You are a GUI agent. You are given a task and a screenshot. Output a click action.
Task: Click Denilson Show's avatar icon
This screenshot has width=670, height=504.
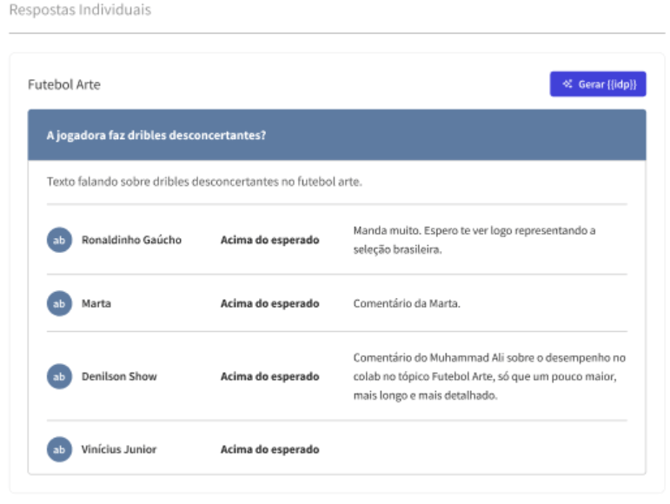59,376
